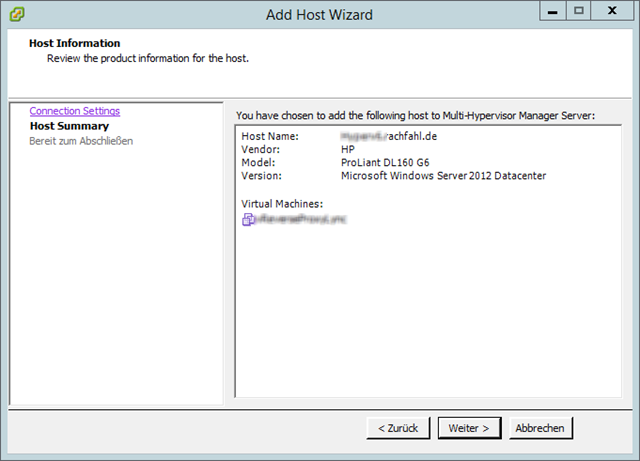The width and height of the screenshot is (640, 461).
Task: Select the virtual machine icon in the list
Action: 248,219
